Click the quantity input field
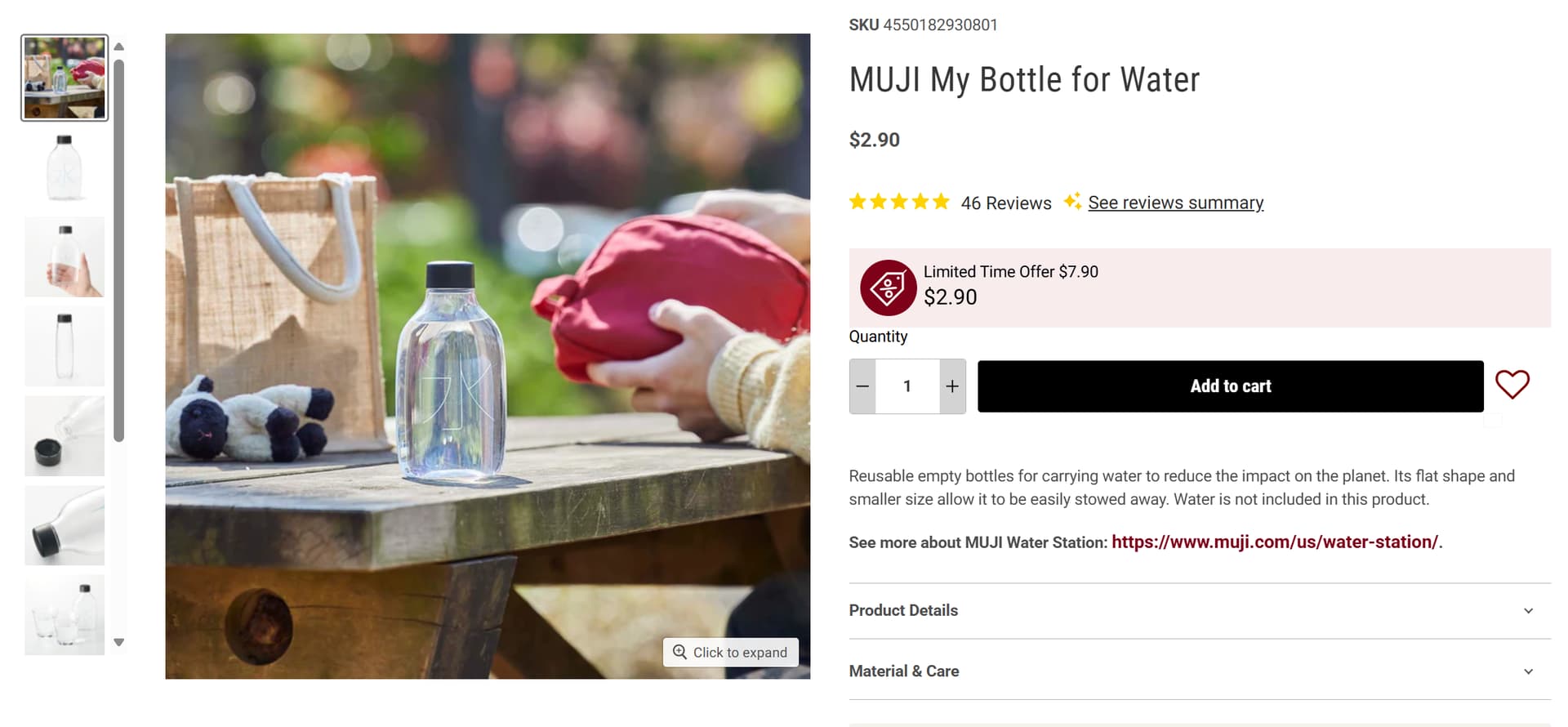1568x727 pixels. pyautogui.click(x=907, y=386)
